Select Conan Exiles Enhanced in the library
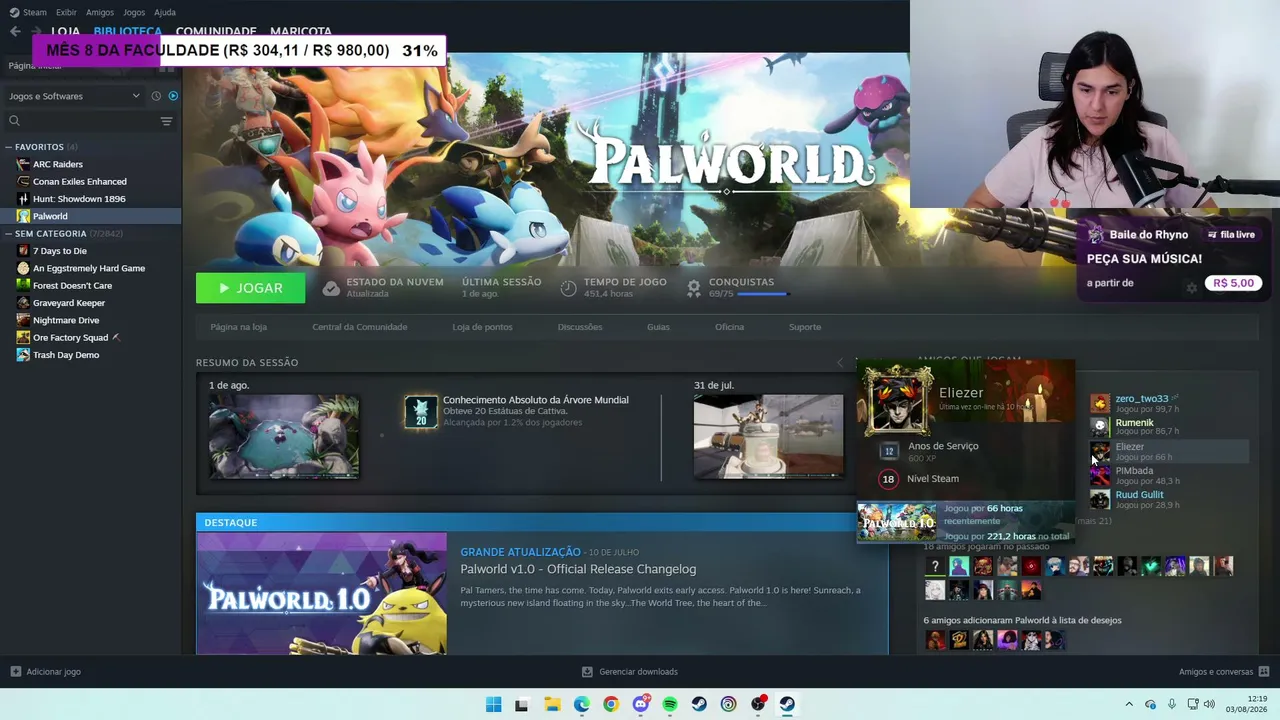This screenshot has width=1280, height=720. 80,182
